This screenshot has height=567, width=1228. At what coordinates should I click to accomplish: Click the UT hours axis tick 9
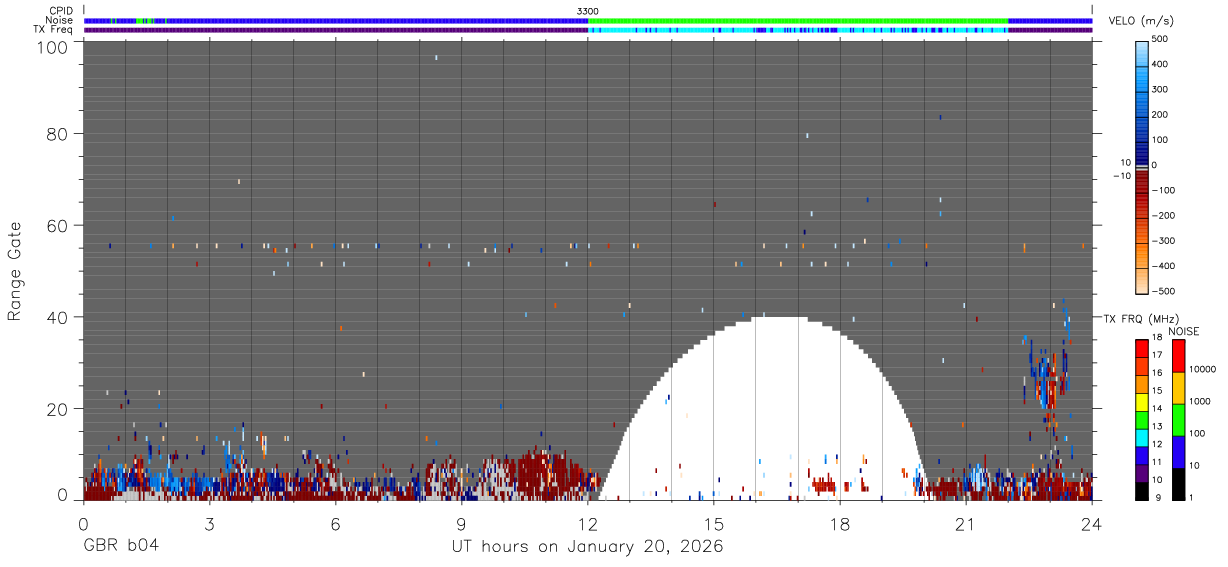(x=462, y=522)
